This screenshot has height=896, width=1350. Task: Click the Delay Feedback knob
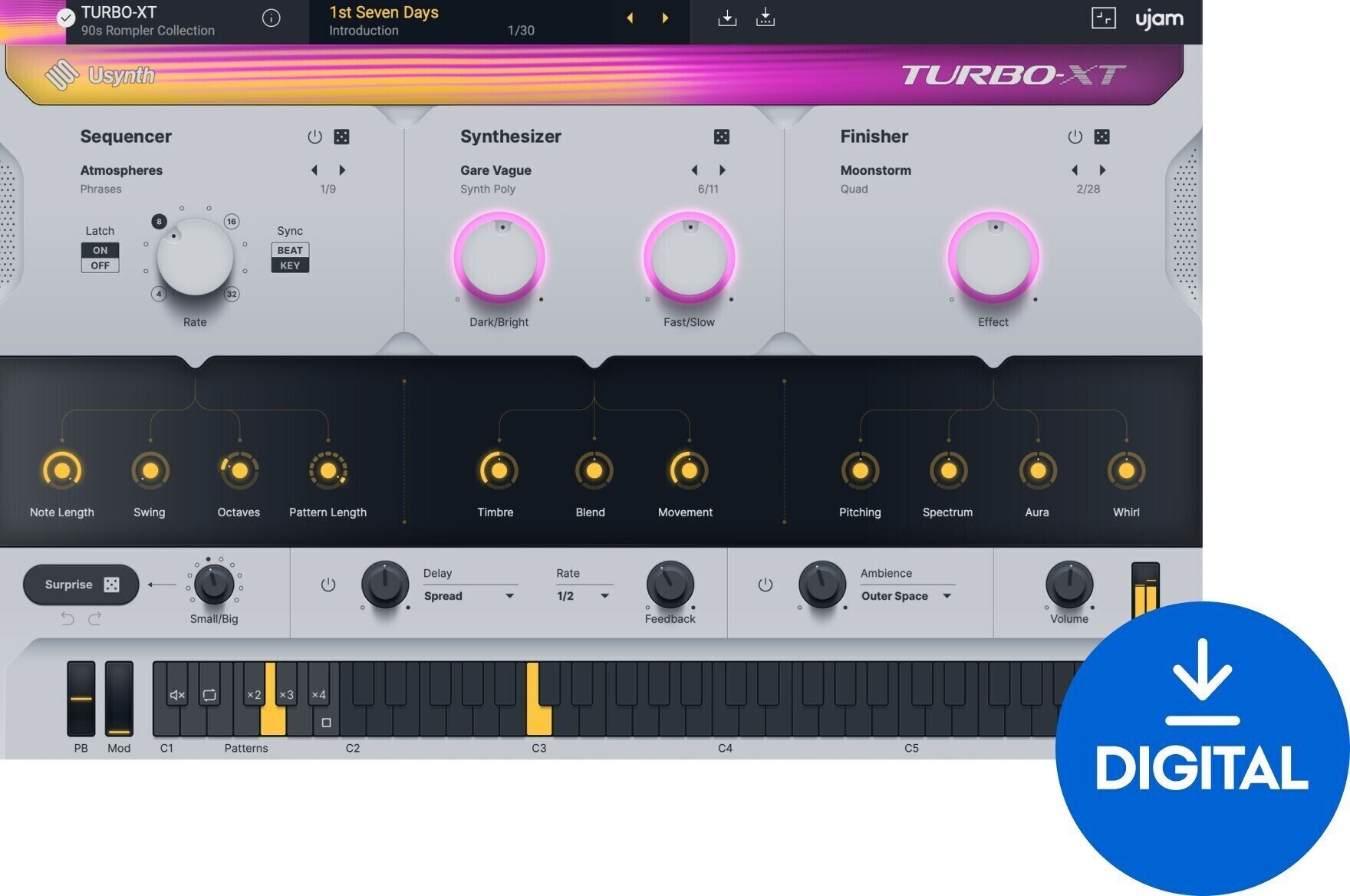tap(670, 585)
